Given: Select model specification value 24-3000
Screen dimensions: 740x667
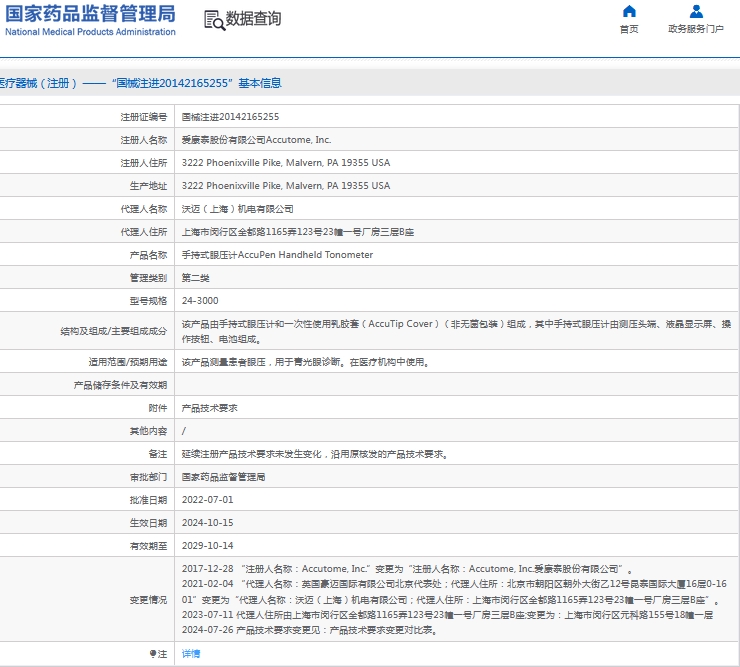Looking at the screenshot, I should tap(200, 301).
